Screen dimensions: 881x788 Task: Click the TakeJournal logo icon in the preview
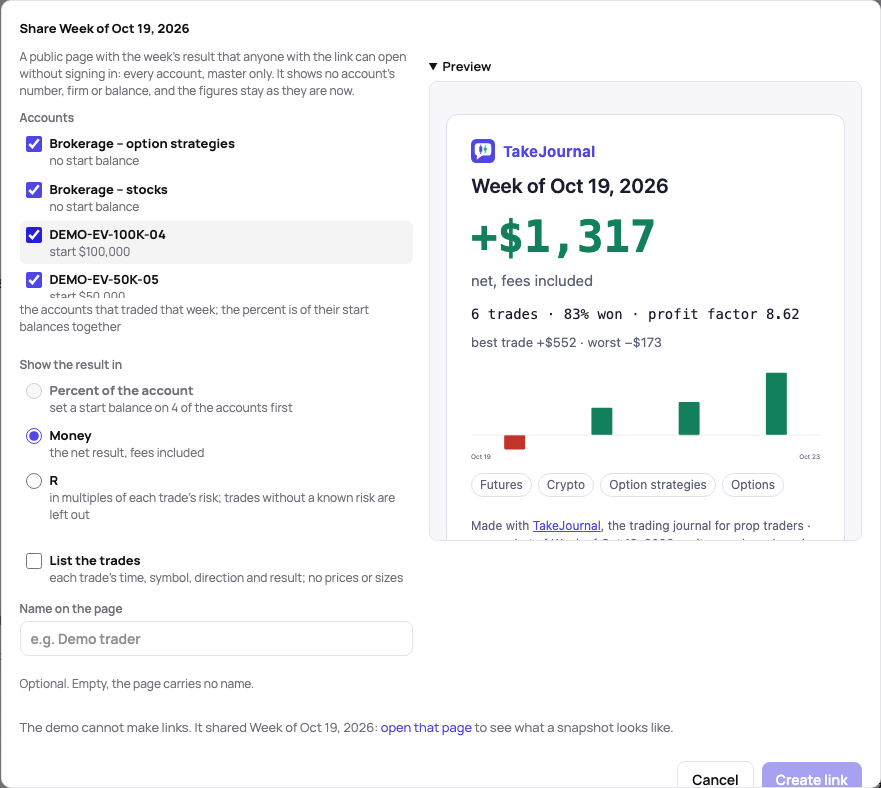pos(483,151)
